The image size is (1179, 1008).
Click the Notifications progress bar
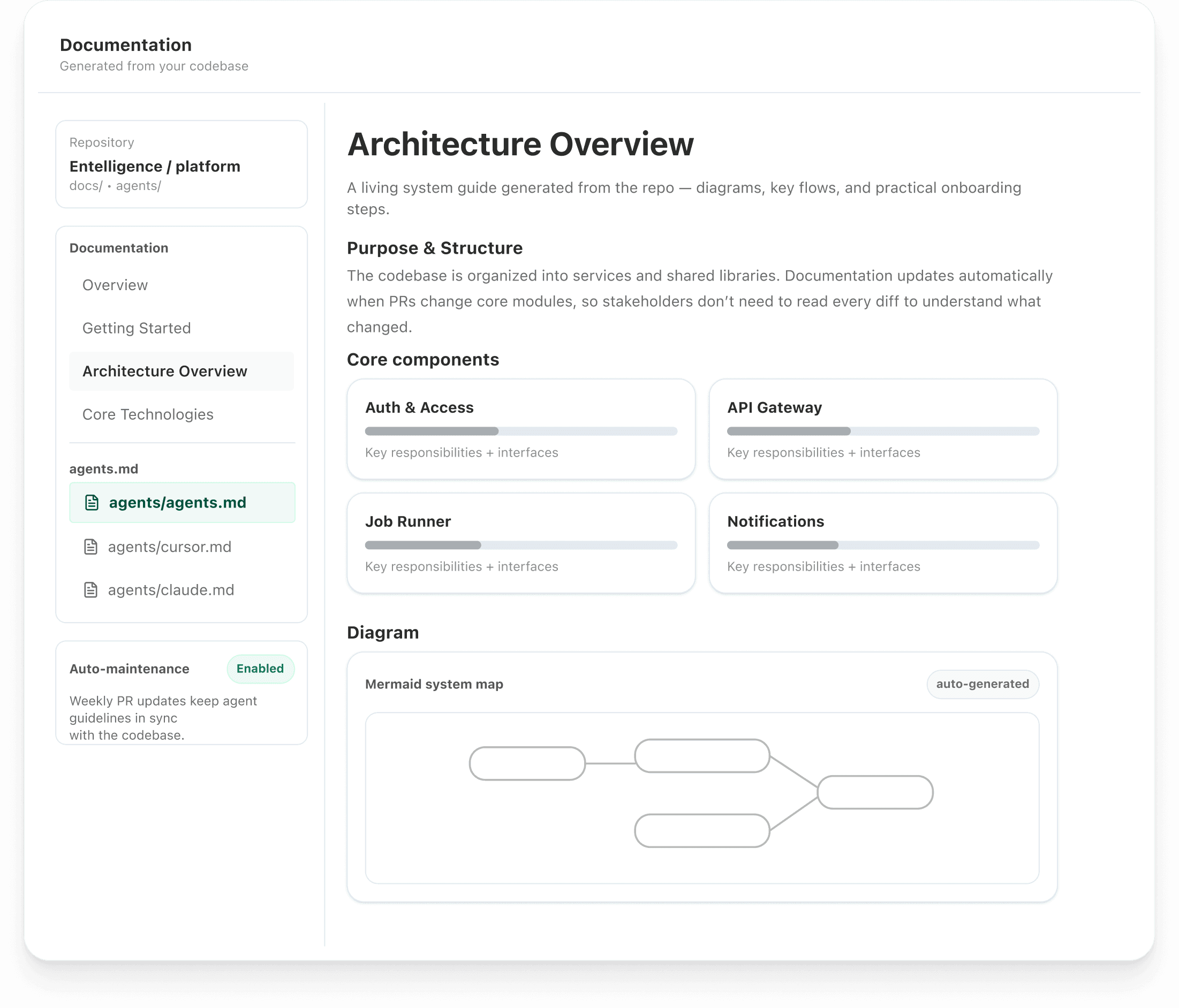882,545
